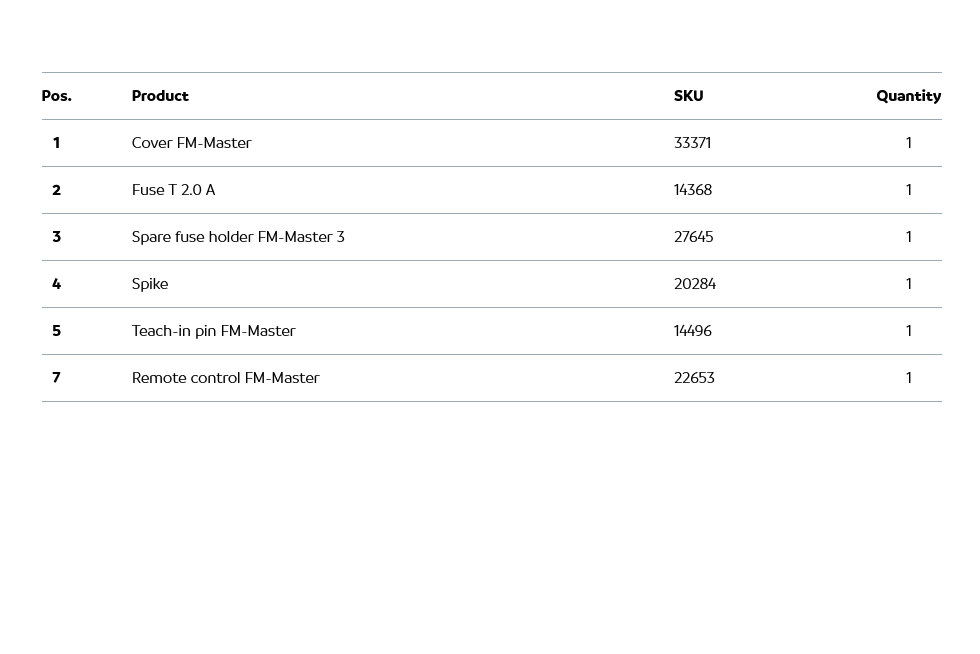The height and width of the screenshot is (654, 980).
Task: Open Spare fuse holder FM-Master 3 entry
Action: pos(238,237)
